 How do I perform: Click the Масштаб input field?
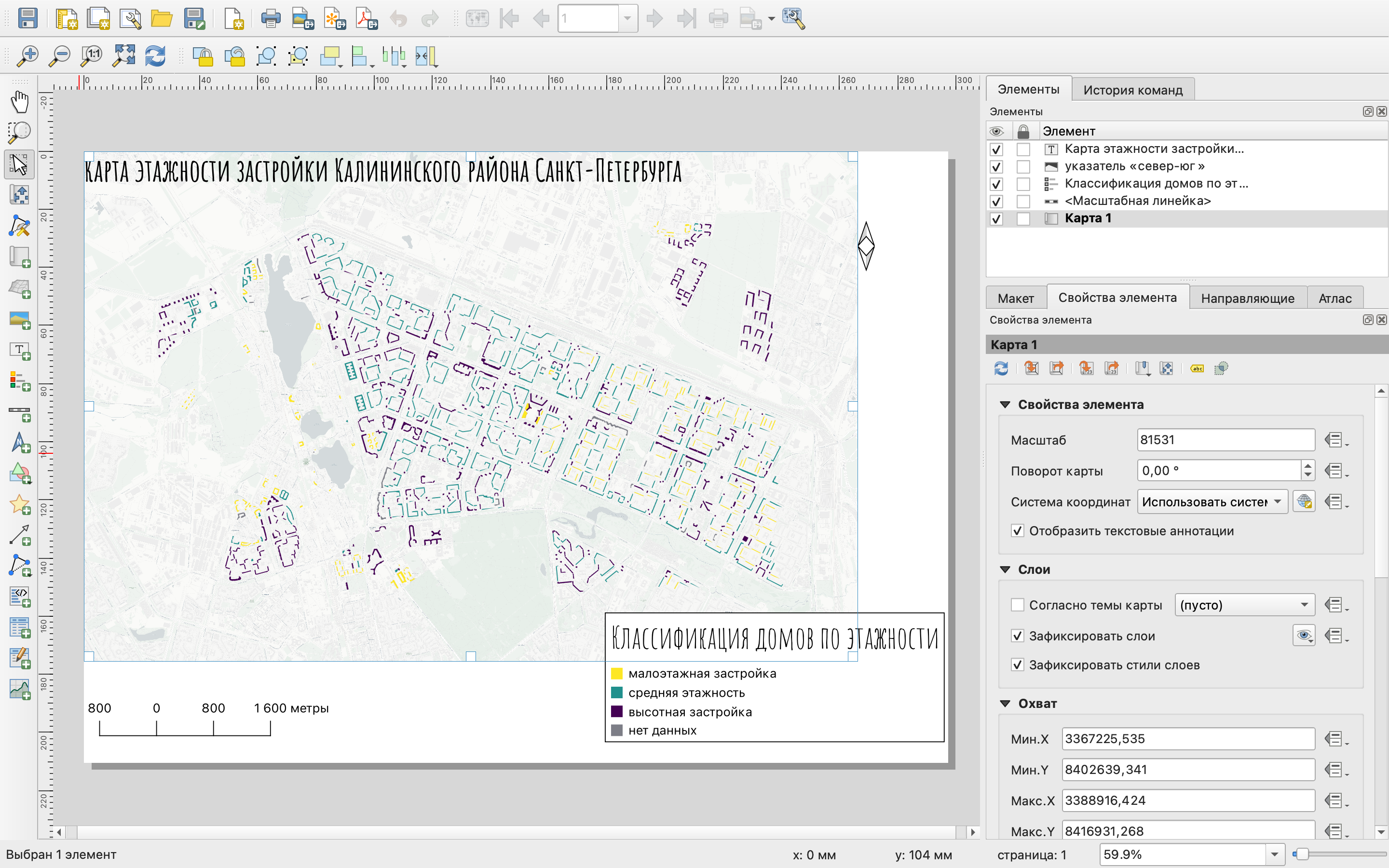1225,440
